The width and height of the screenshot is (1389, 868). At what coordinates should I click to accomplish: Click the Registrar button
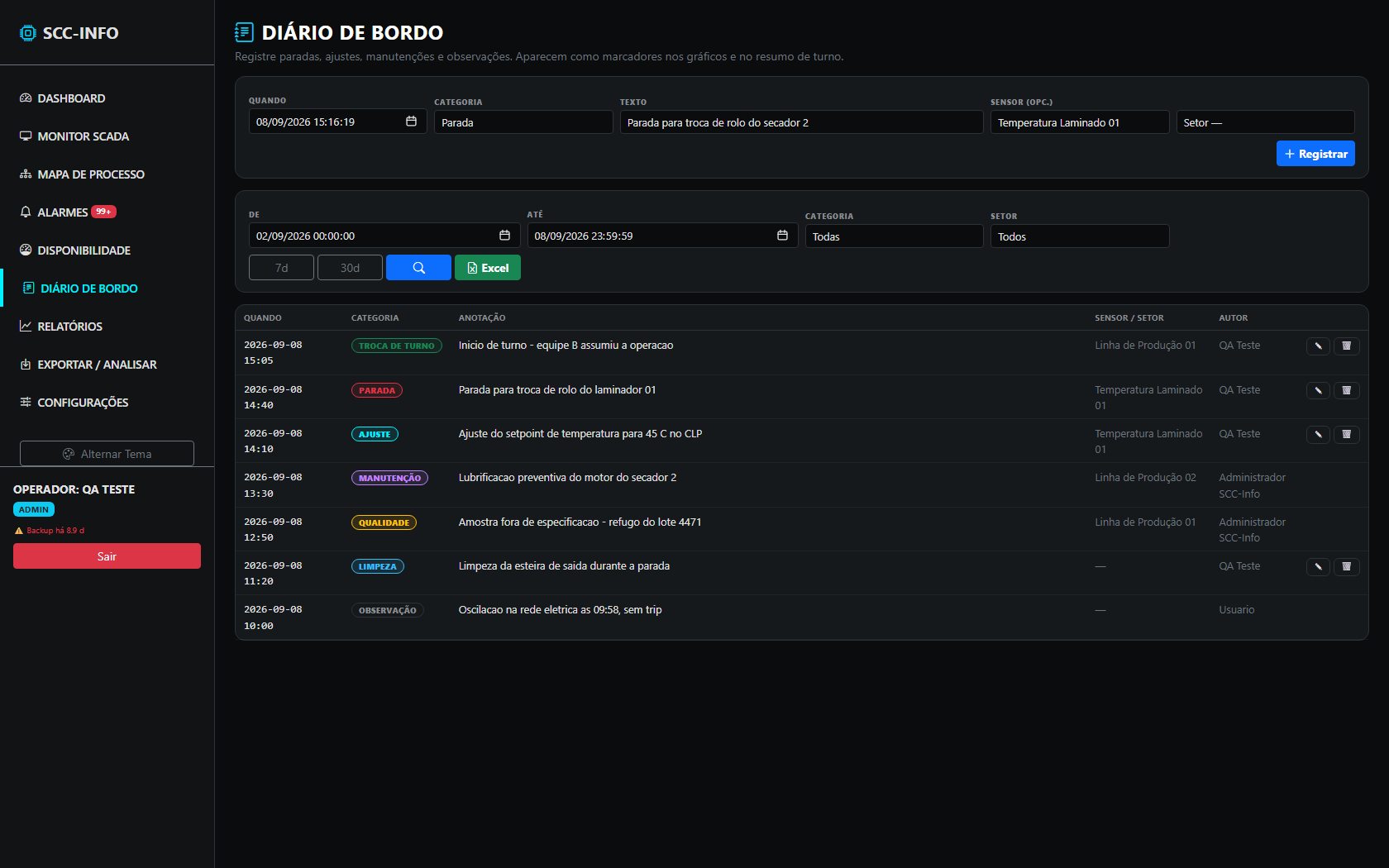click(x=1315, y=154)
